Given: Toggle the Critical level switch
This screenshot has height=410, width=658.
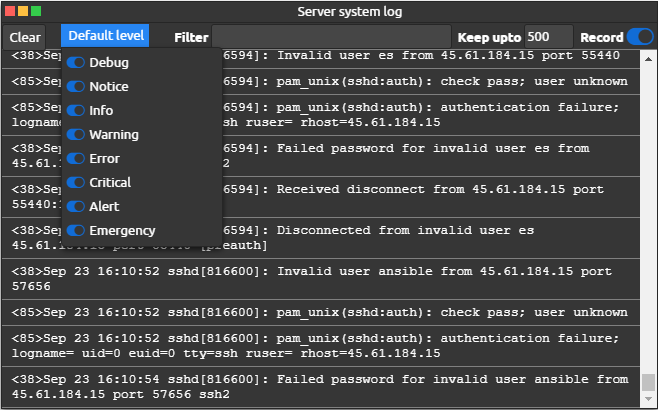Looking at the screenshot, I should pyautogui.click(x=76, y=183).
